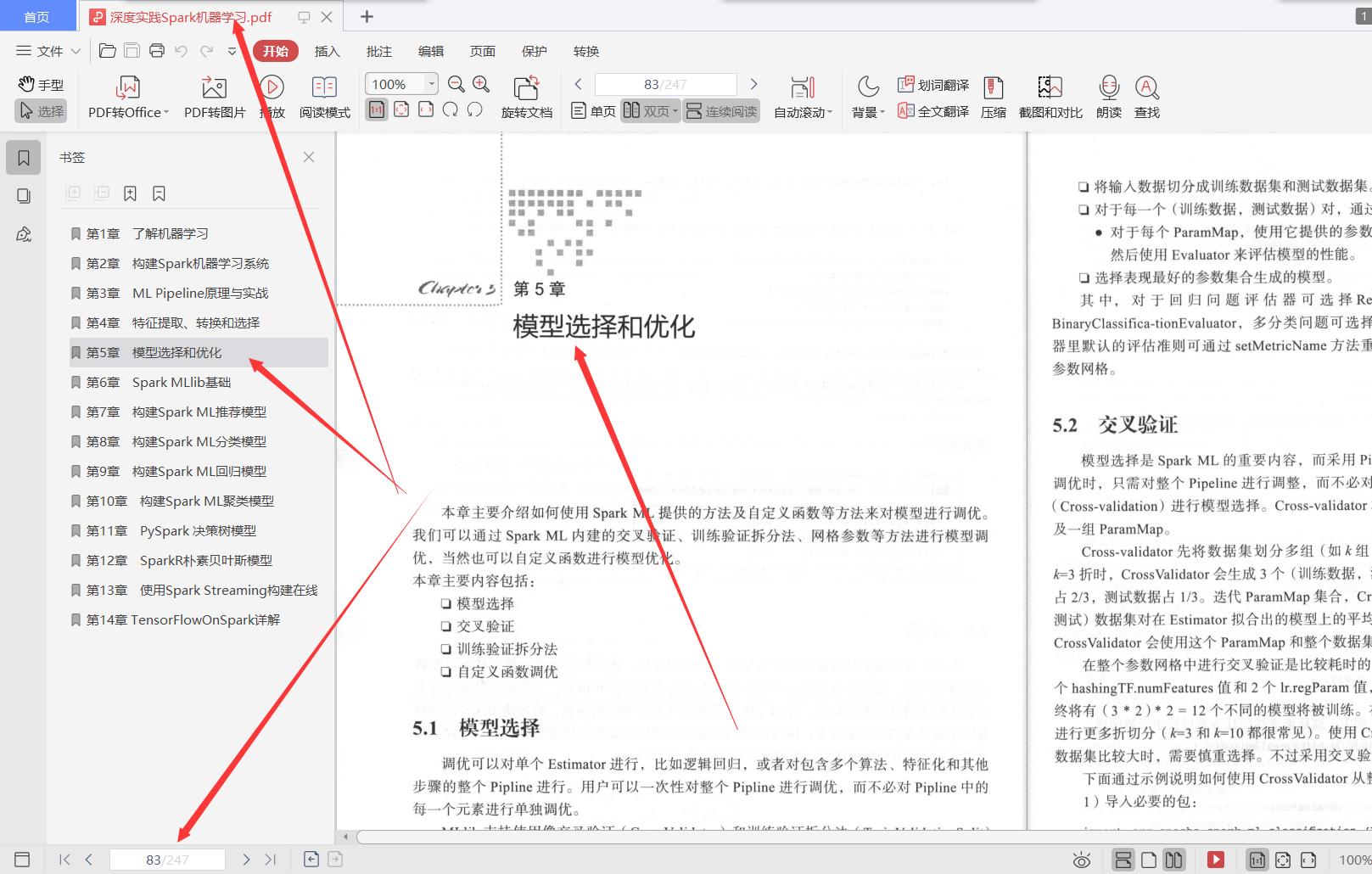Toggle status bar double page view icon

pyautogui.click(x=1173, y=860)
